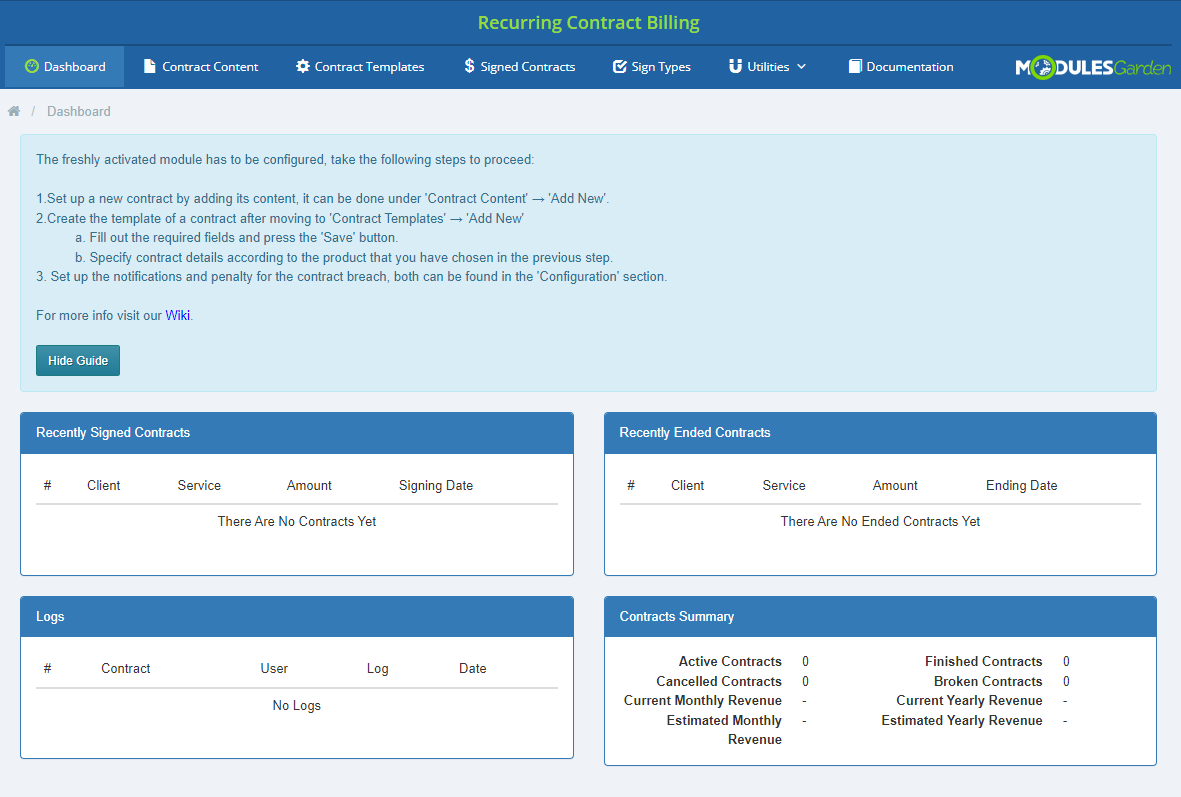Click the Hide Guide button
The image size is (1181, 797).
(x=78, y=361)
